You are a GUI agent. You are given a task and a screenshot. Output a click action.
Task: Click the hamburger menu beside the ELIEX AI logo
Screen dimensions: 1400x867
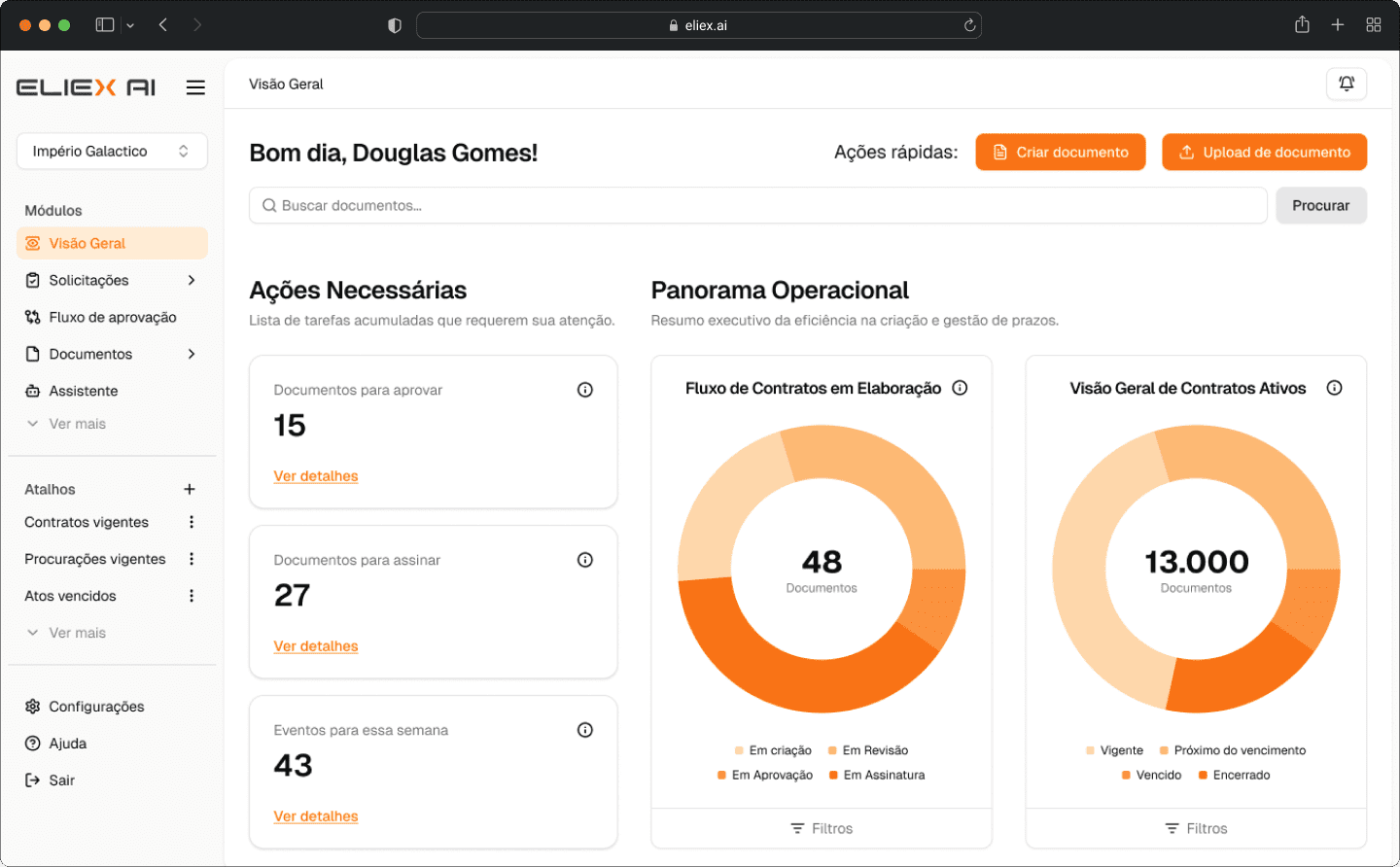tap(195, 87)
